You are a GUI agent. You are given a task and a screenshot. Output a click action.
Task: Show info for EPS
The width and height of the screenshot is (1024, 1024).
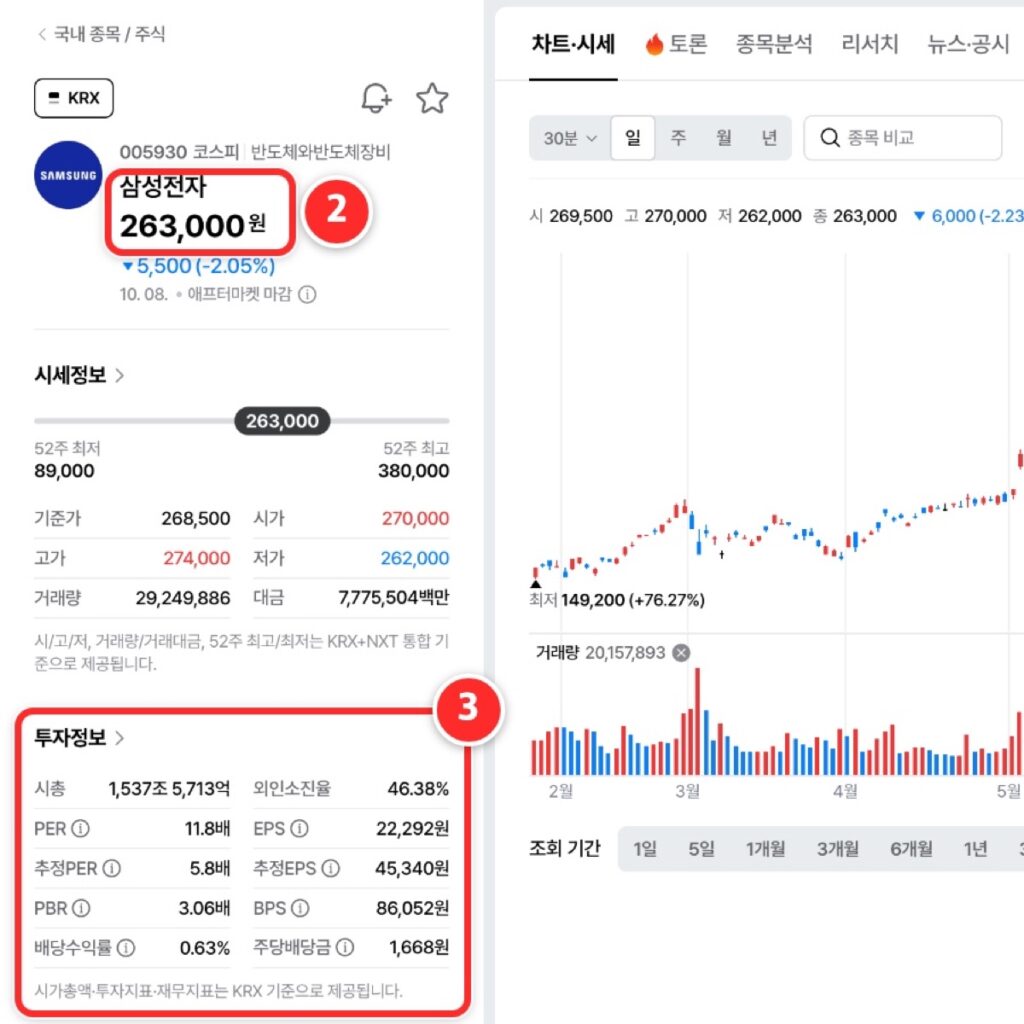pos(299,829)
